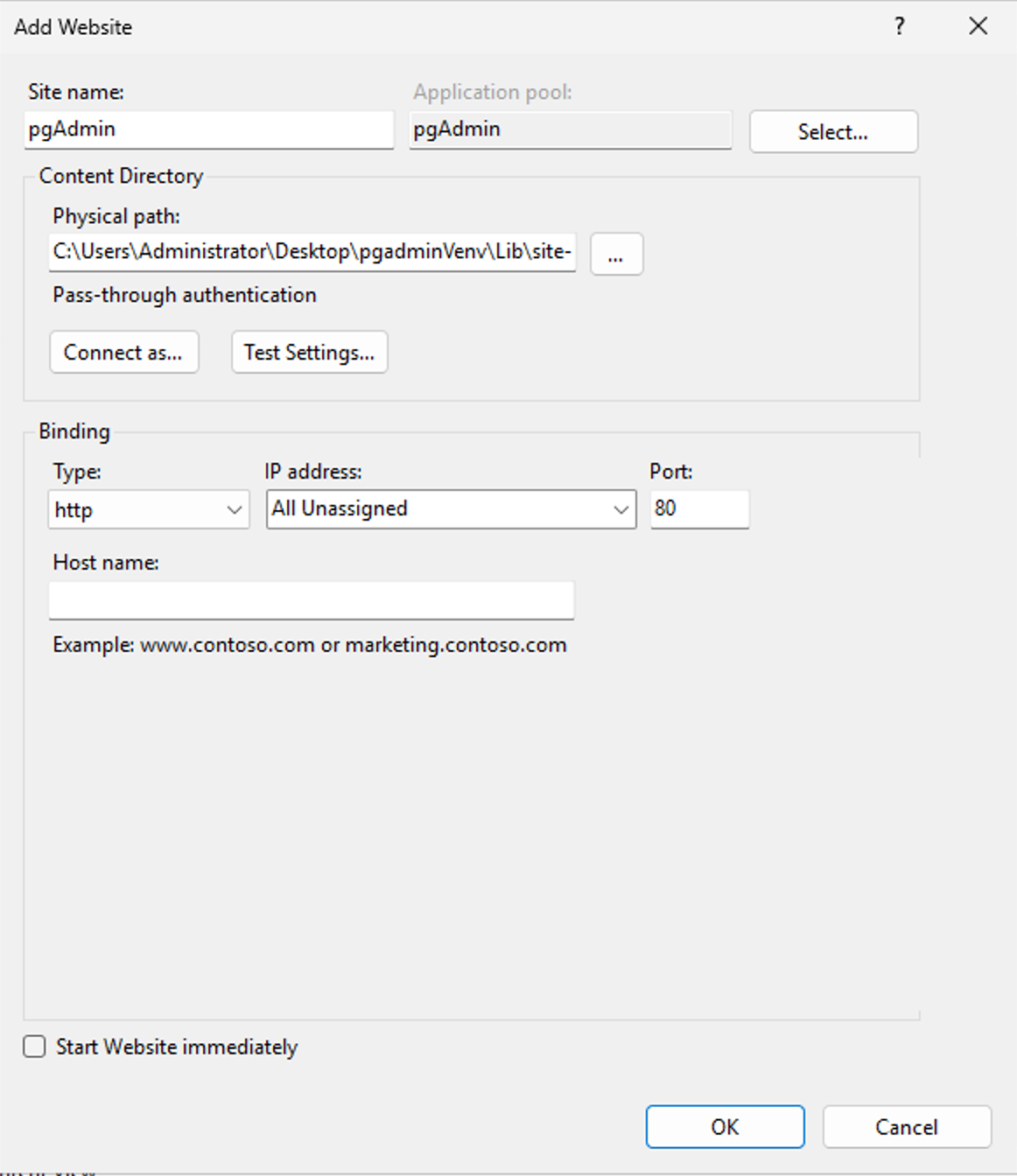Click the browse physical path ellipsis button
The image size is (1017, 1176).
pyautogui.click(x=616, y=255)
